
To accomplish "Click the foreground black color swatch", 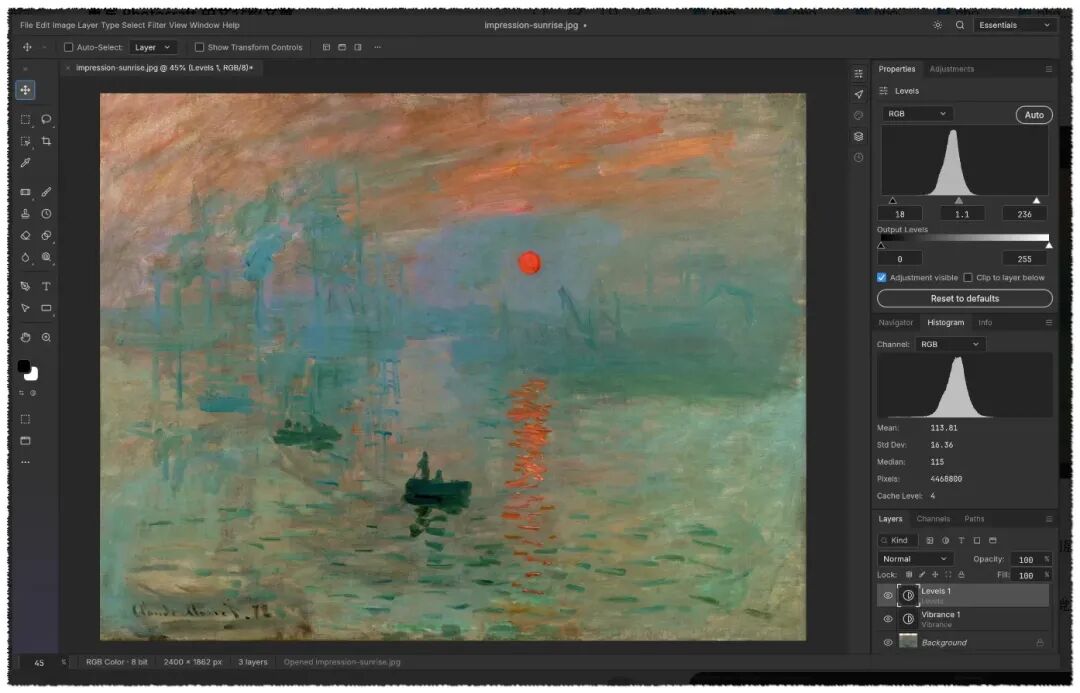I will coord(24,366).
